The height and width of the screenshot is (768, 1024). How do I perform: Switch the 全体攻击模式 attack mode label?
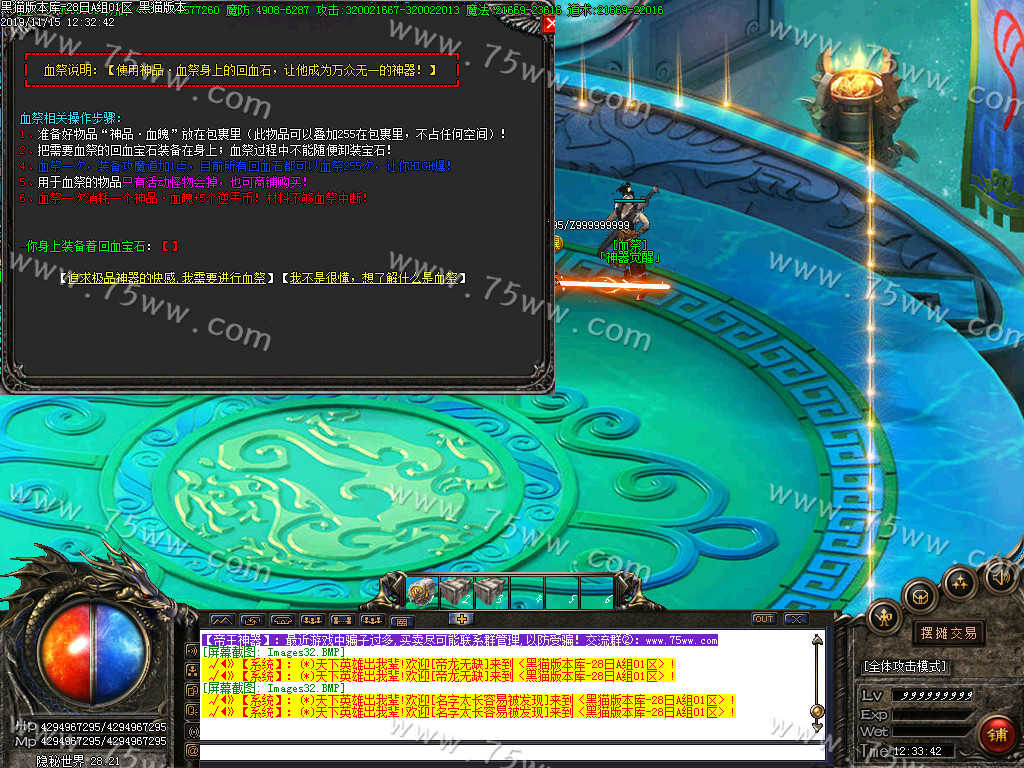905,666
